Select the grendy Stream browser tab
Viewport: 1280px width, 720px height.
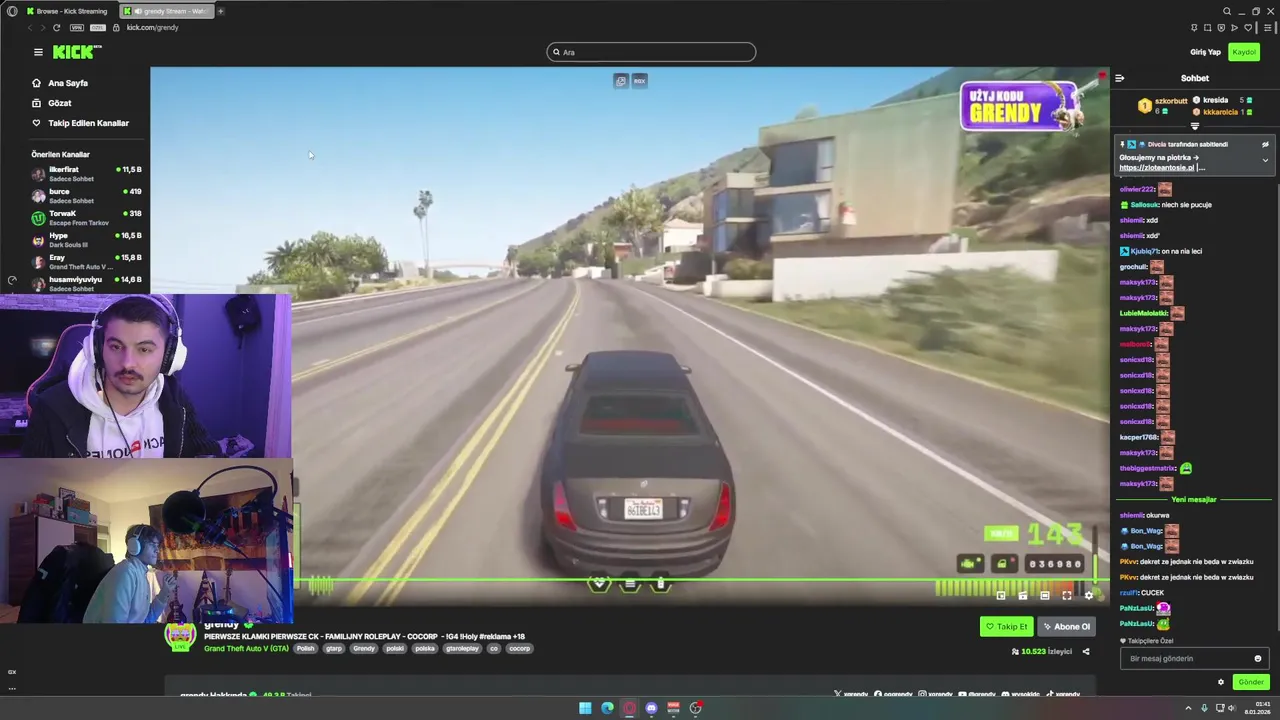point(165,11)
